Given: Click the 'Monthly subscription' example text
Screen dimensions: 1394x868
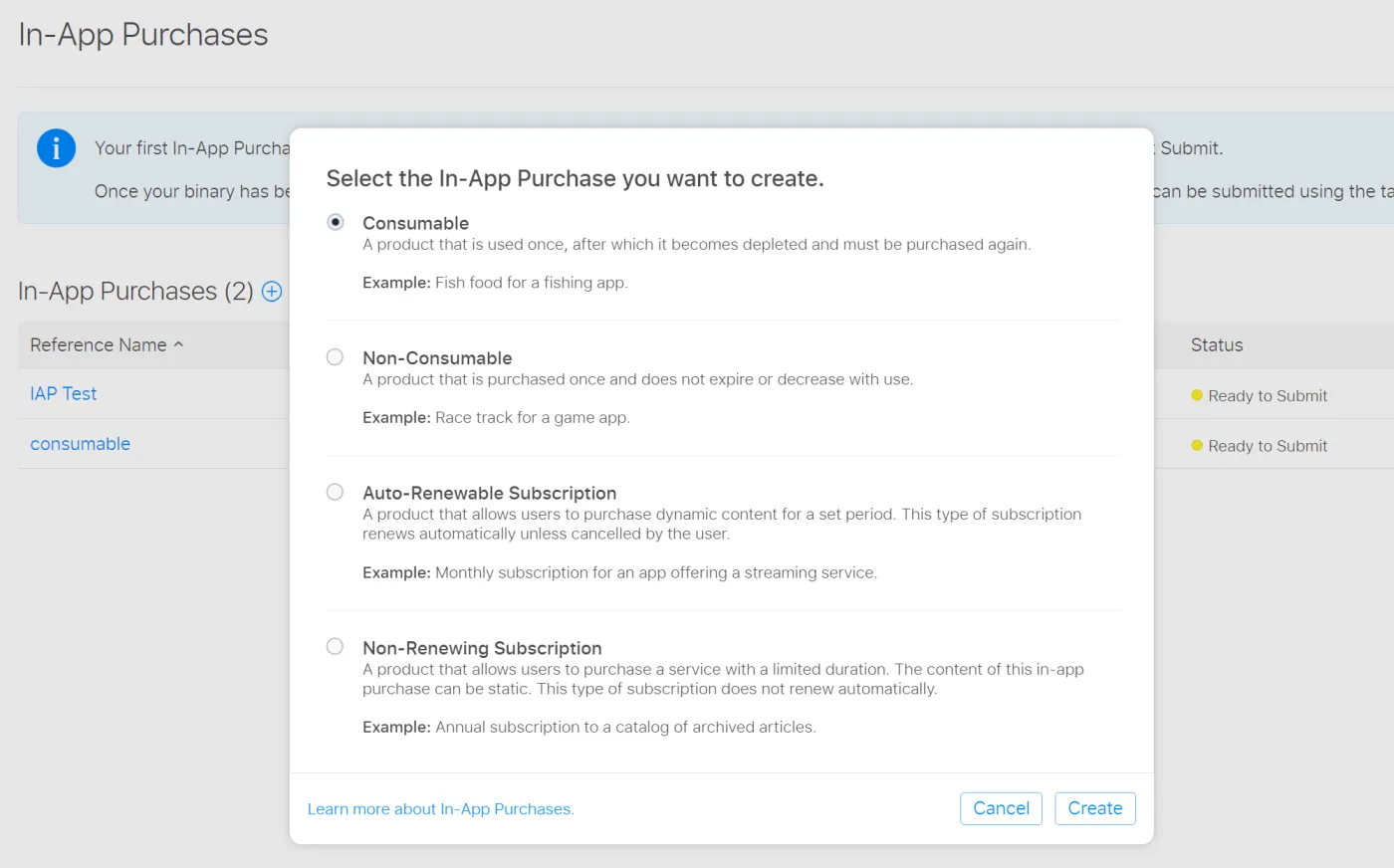Looking at the screenshot, I should 656,573.
